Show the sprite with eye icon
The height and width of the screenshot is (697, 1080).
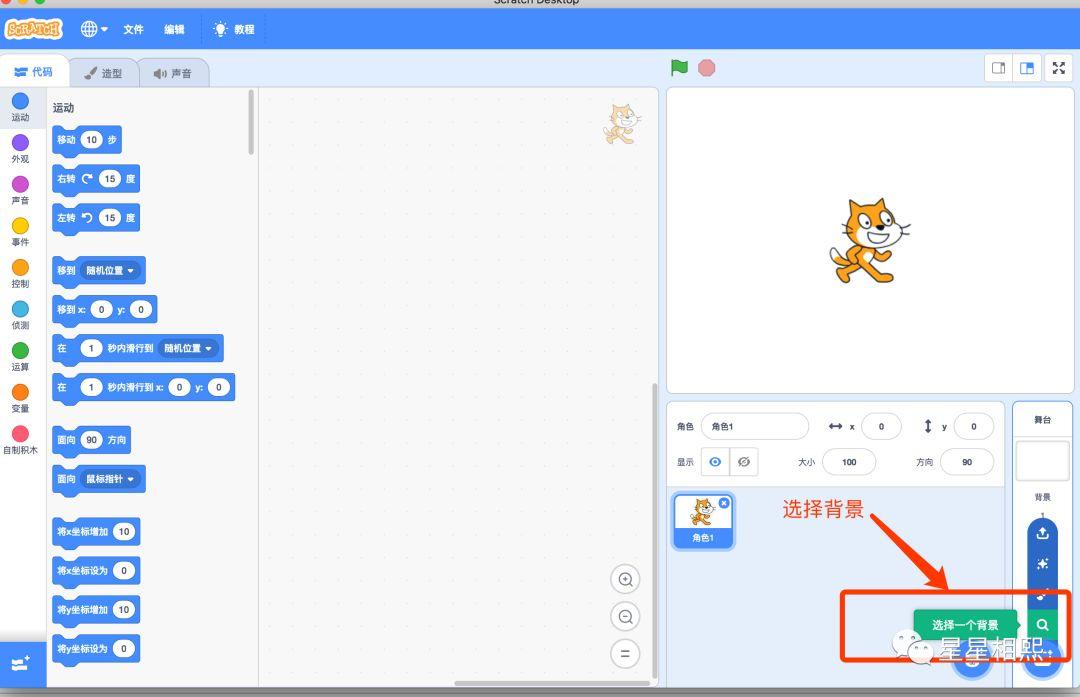716,462
